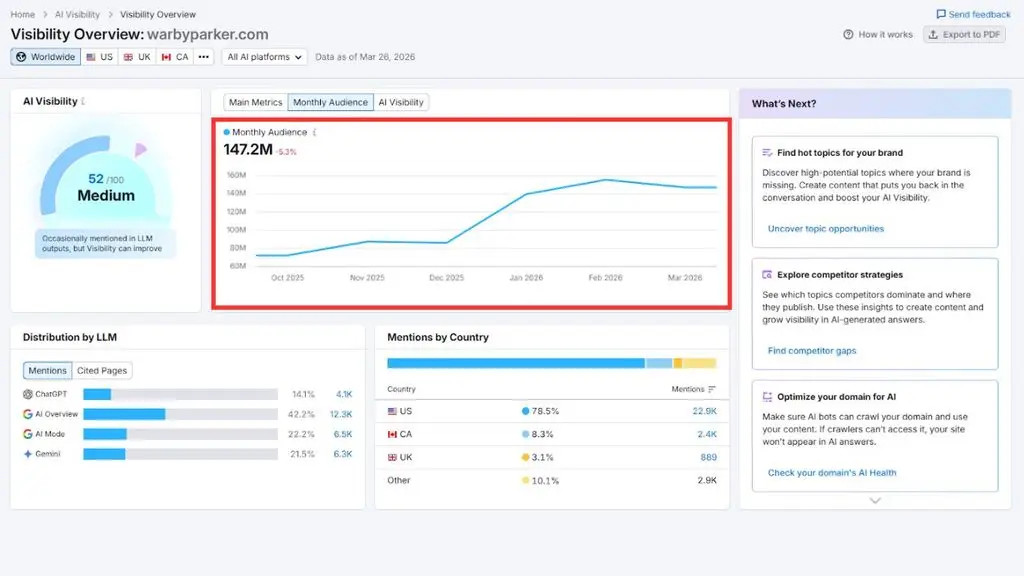Click the ChatGPT logo icon
This screenshot has width=1024, height=576.
tap(27, 394)
